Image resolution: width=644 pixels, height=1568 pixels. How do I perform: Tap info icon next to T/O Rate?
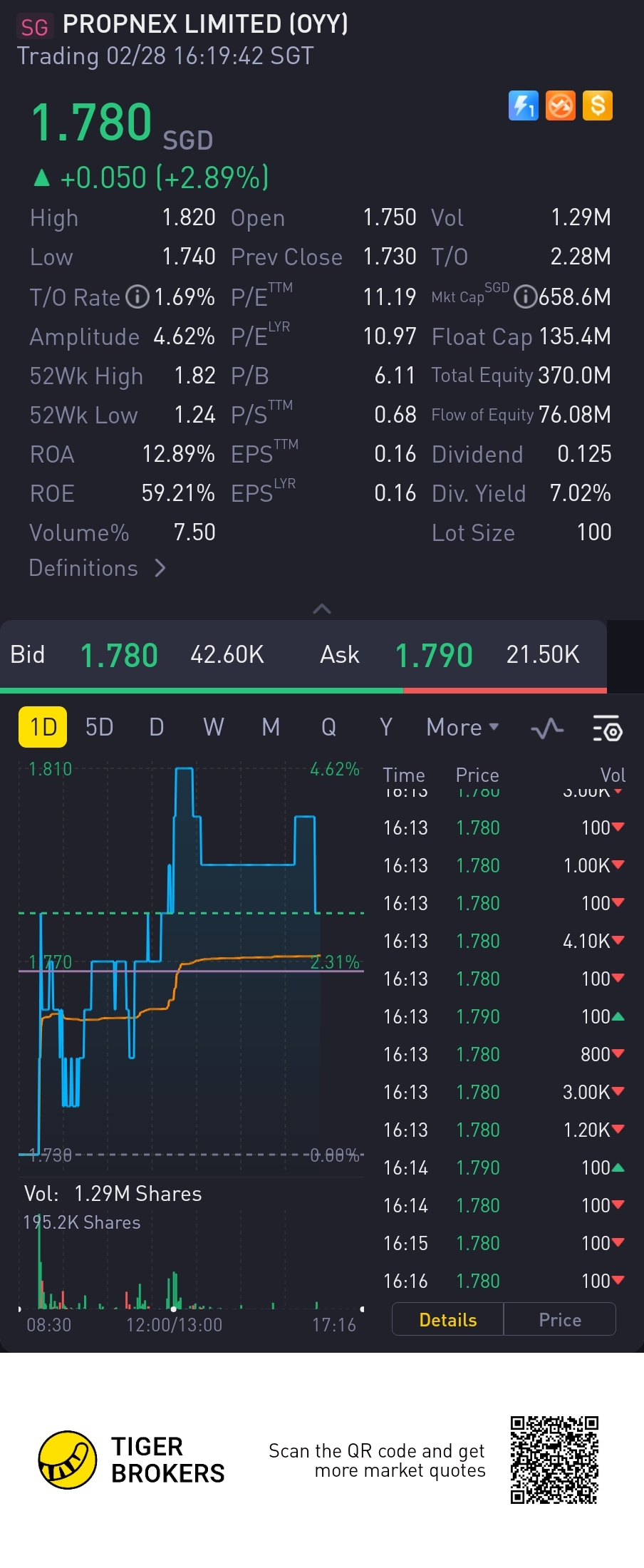pyautogui.click(x=137, y=297)
